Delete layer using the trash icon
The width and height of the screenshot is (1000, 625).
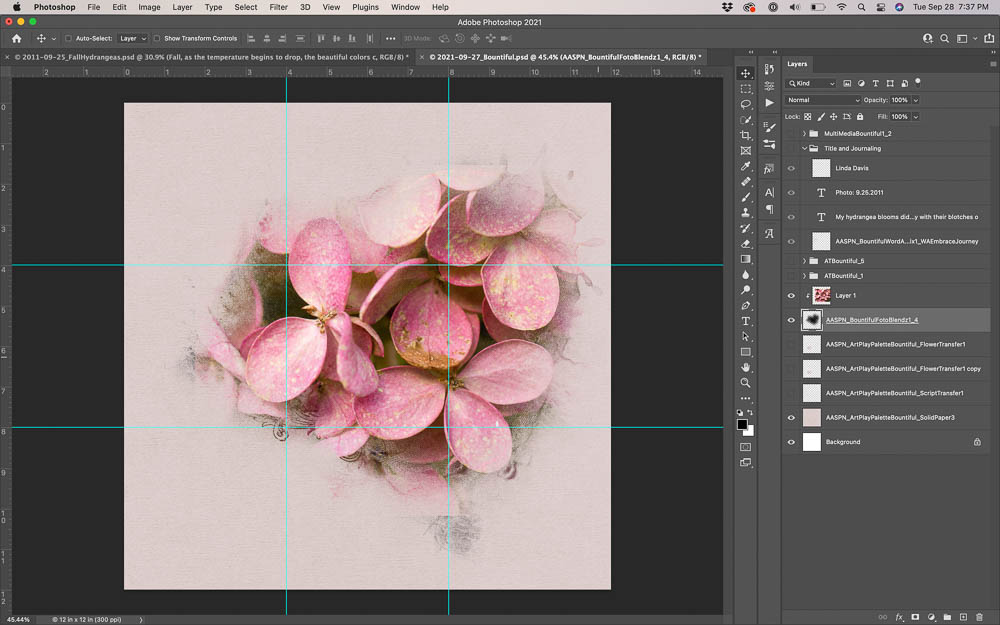pyautogui.click(x=979, y=617)
